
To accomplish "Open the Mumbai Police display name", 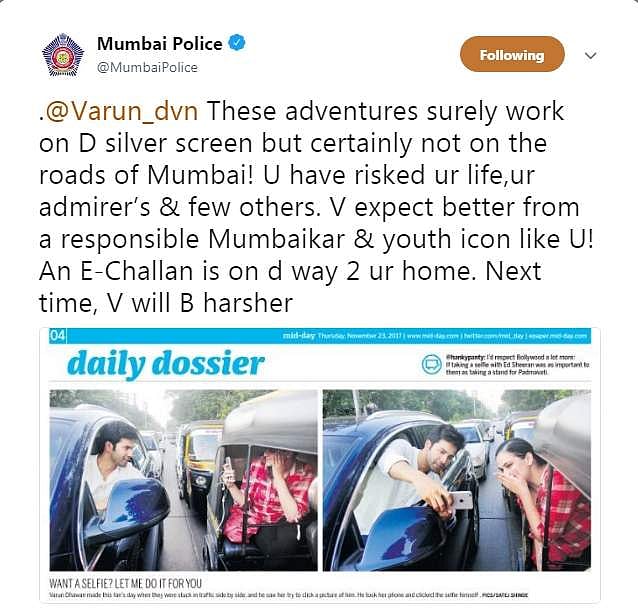I will 160,44.
